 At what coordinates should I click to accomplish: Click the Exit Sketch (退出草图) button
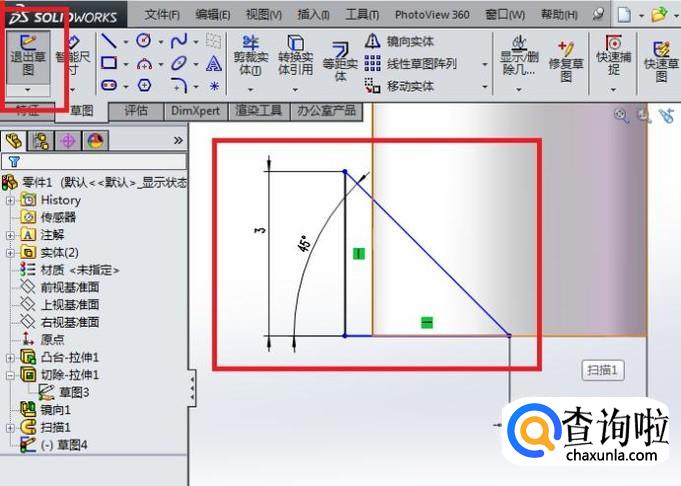[28, 57]
